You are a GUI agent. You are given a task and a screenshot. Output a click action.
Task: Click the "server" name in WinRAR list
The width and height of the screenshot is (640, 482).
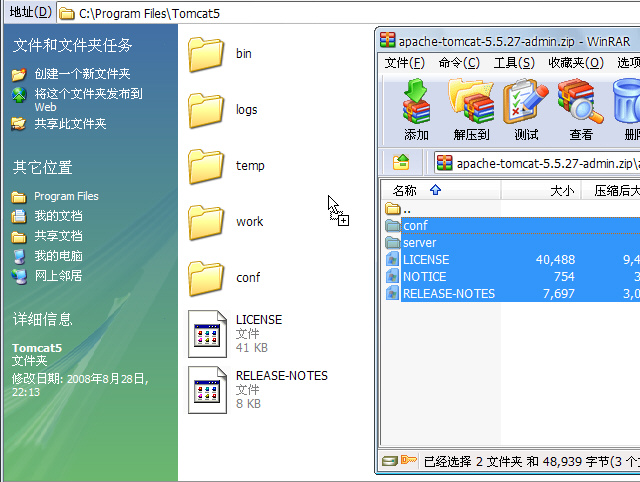420,243
